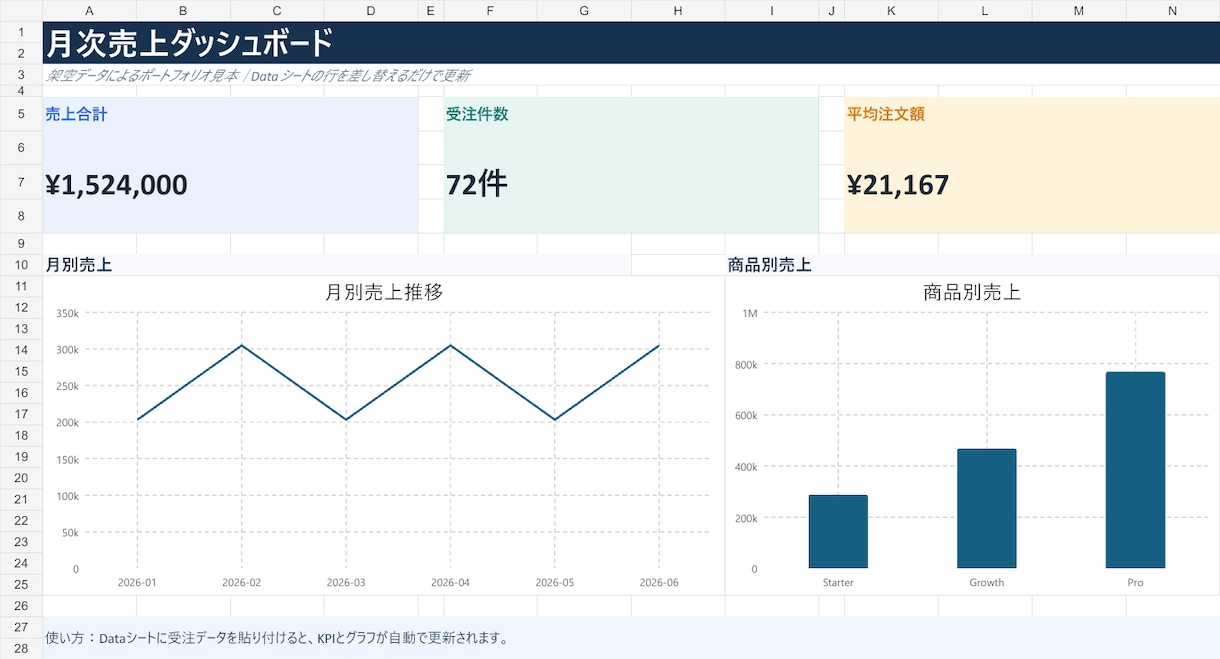Image resolution: width=1220 pixels, height=659 pixels.
Task: Click the Starter axis label
Action: point(838,582)
